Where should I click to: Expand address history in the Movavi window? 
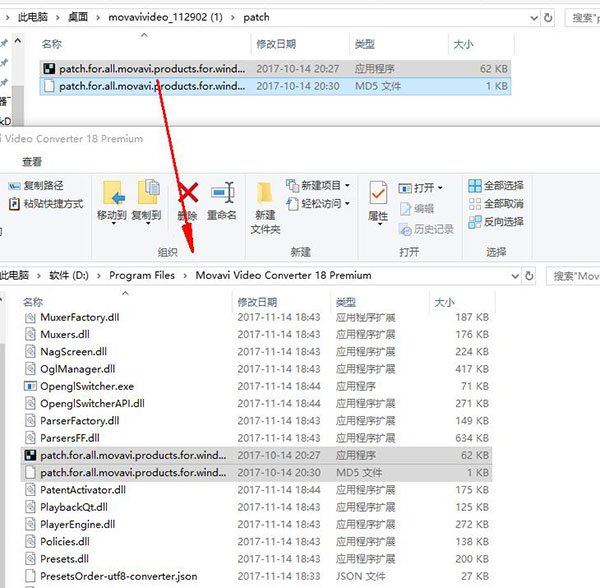[515, 276]
